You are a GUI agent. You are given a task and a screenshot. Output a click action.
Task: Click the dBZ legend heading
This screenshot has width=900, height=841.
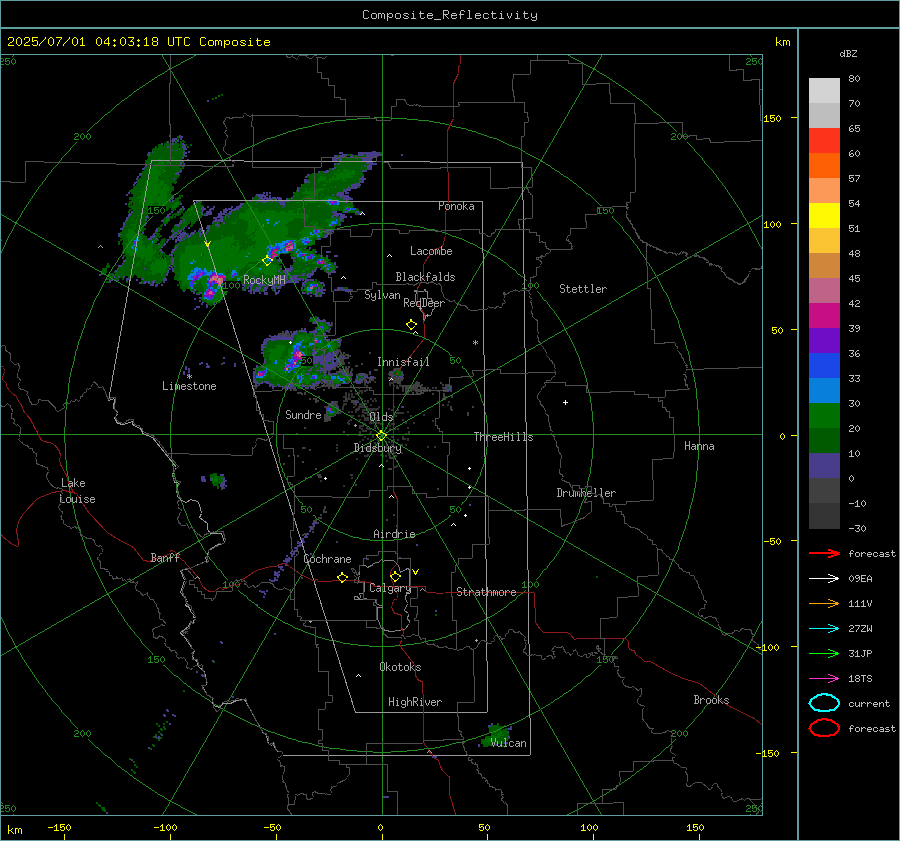848,54
